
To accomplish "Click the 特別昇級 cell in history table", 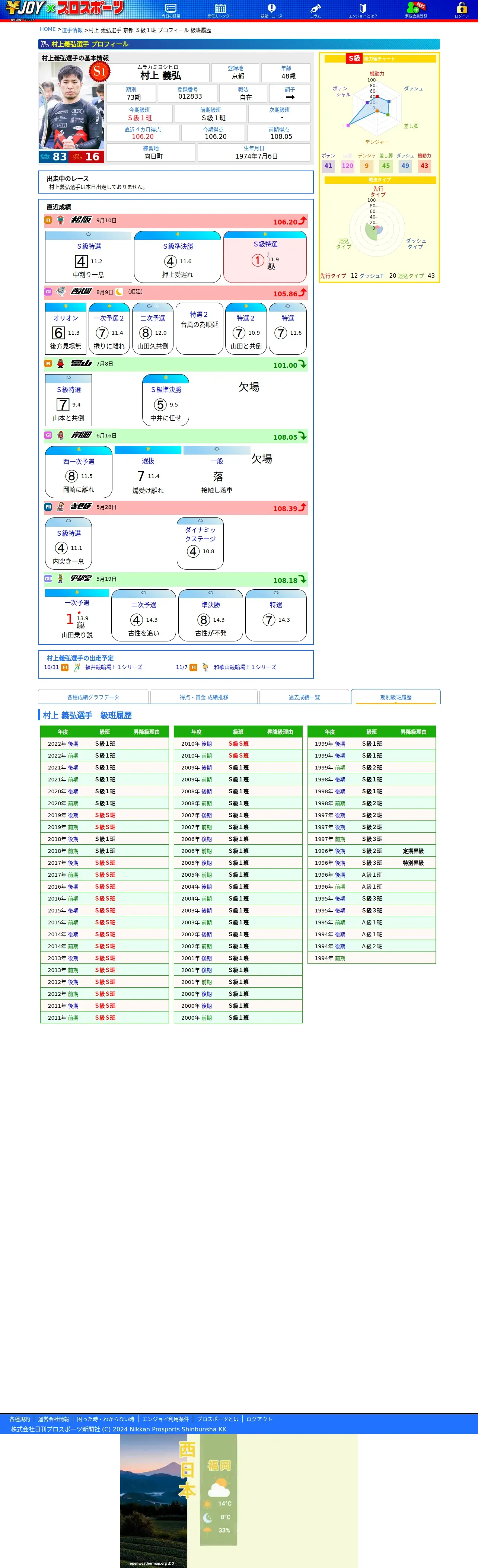I will pyautogui.click(x=413, y=863).
